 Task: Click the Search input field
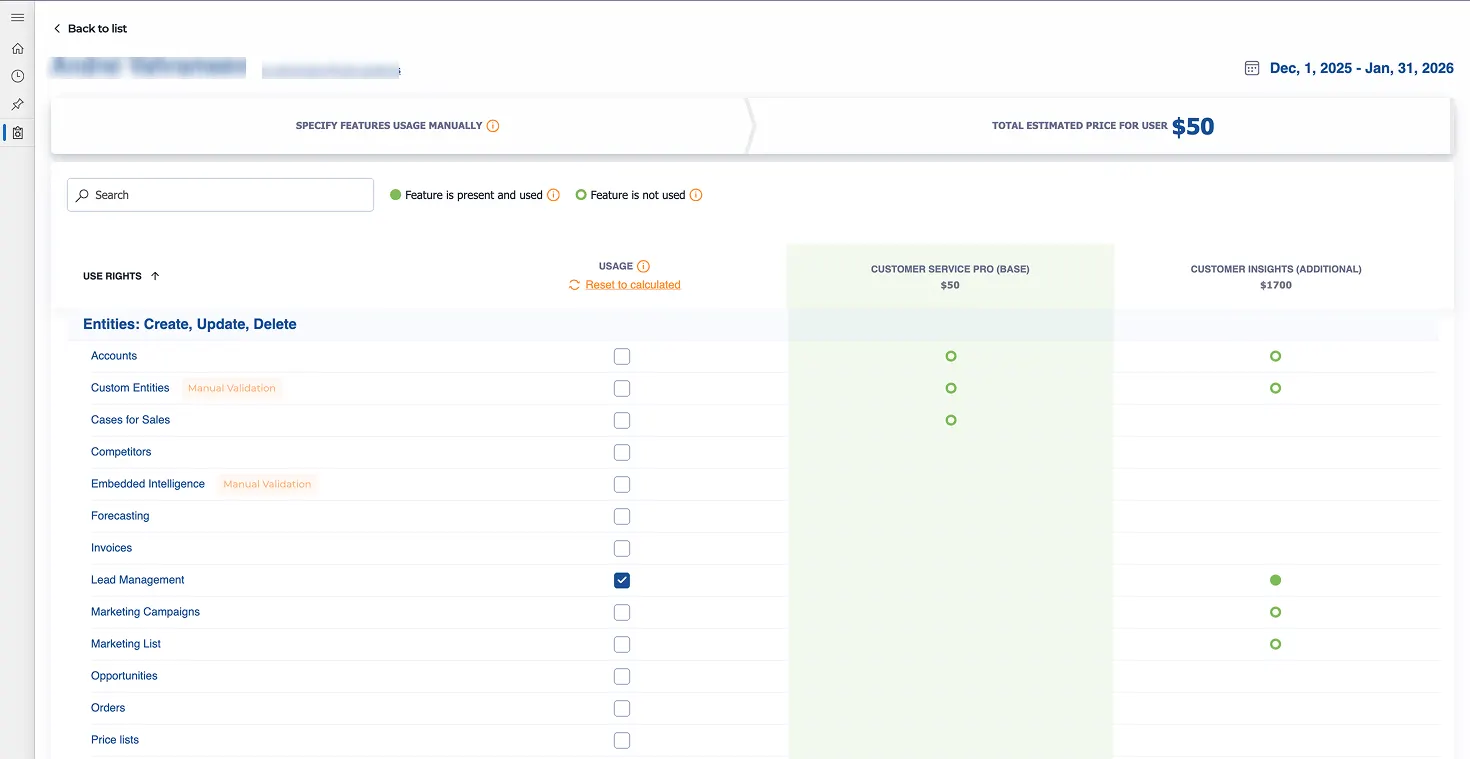220,195
